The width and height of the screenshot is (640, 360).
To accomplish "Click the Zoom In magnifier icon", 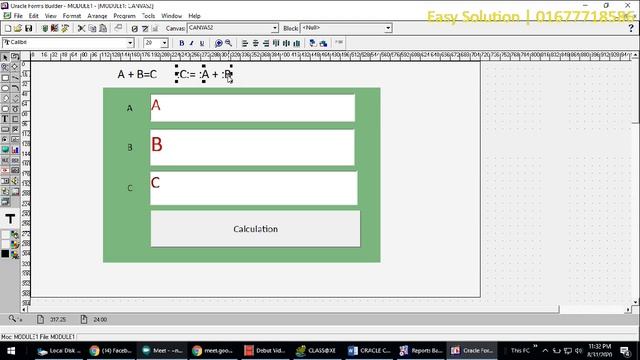I will (x=218, y=43).
